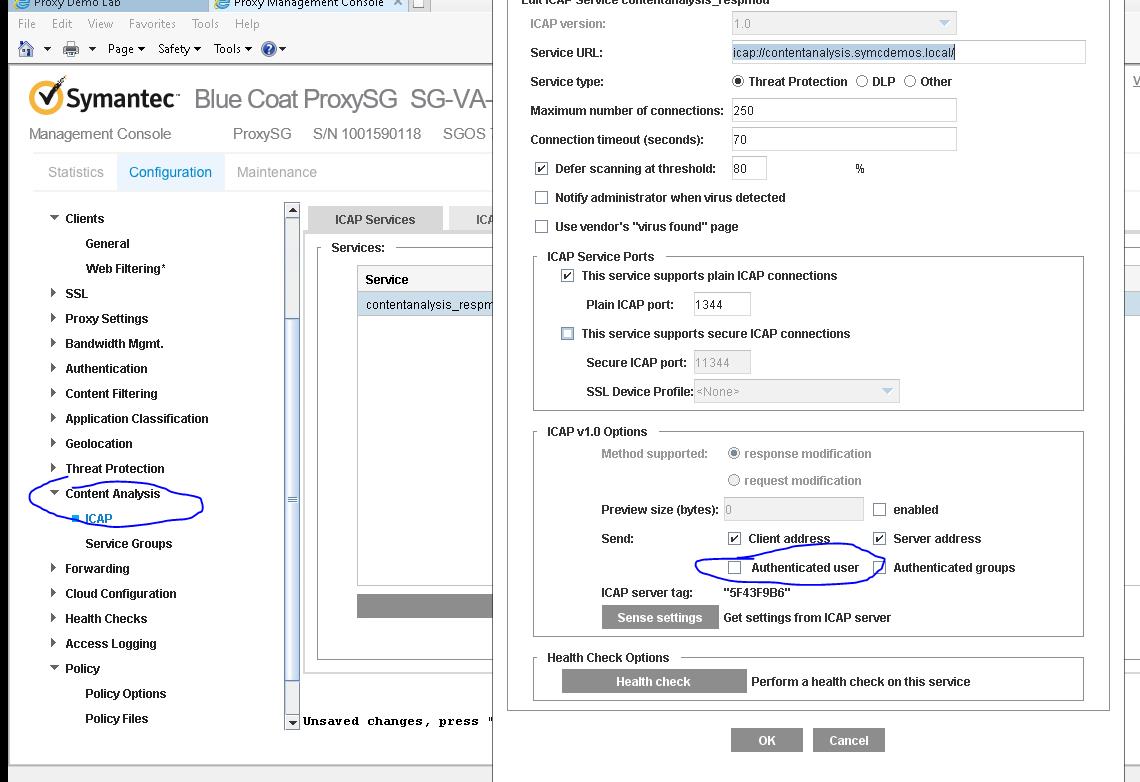Image resolution: width=1140 pixels, height=782 pixels.
Task: Expand the Threat Protection section
Action: 53,468
